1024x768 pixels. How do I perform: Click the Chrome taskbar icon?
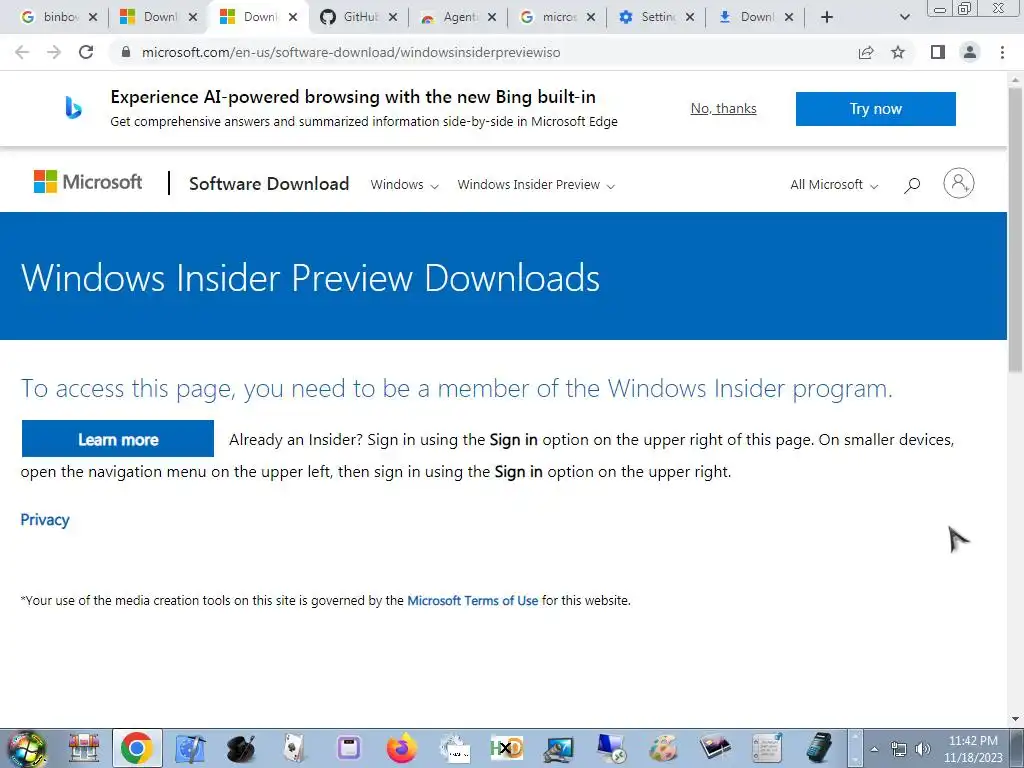[x=136, y=748]
